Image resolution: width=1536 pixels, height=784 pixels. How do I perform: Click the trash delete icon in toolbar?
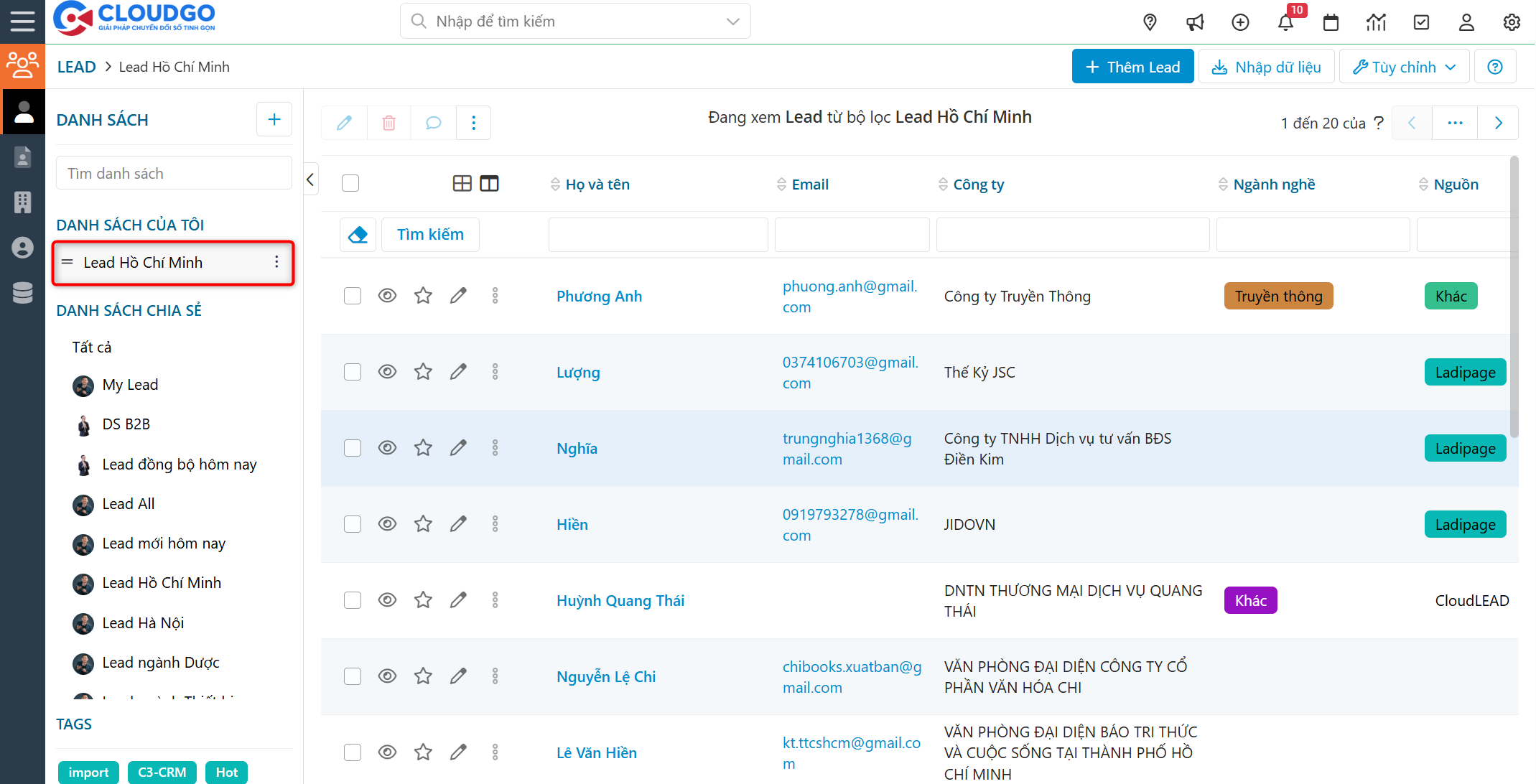coord(388,123)
